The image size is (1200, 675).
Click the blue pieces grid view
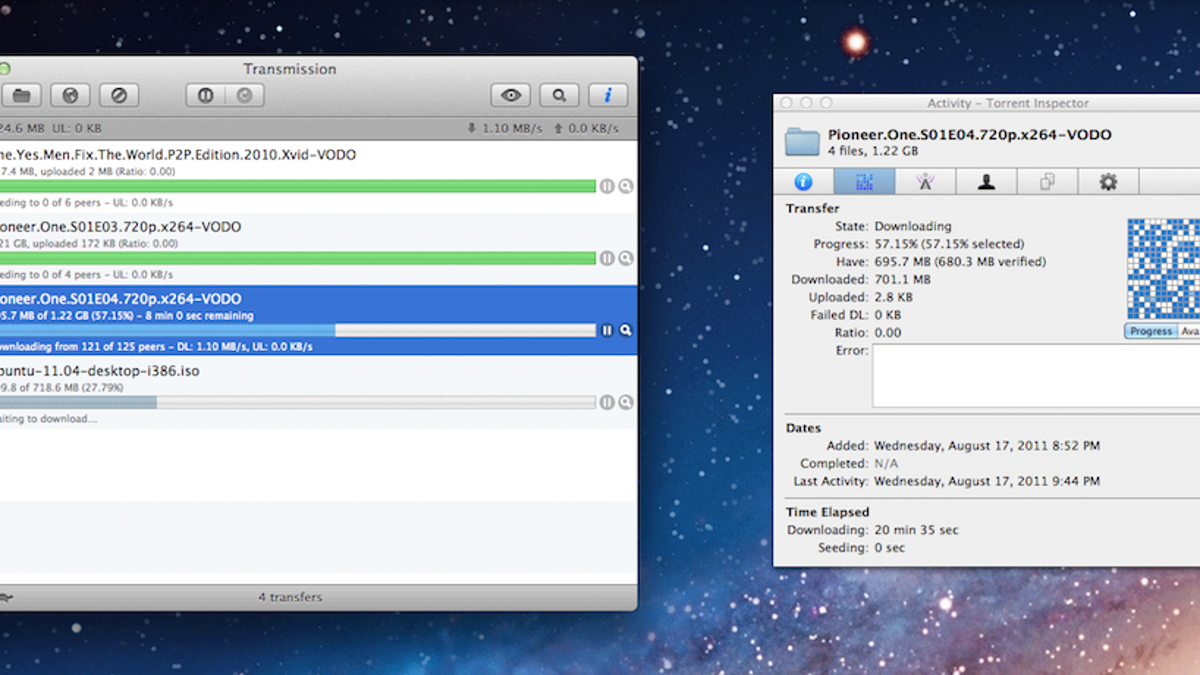point(1163,269)
